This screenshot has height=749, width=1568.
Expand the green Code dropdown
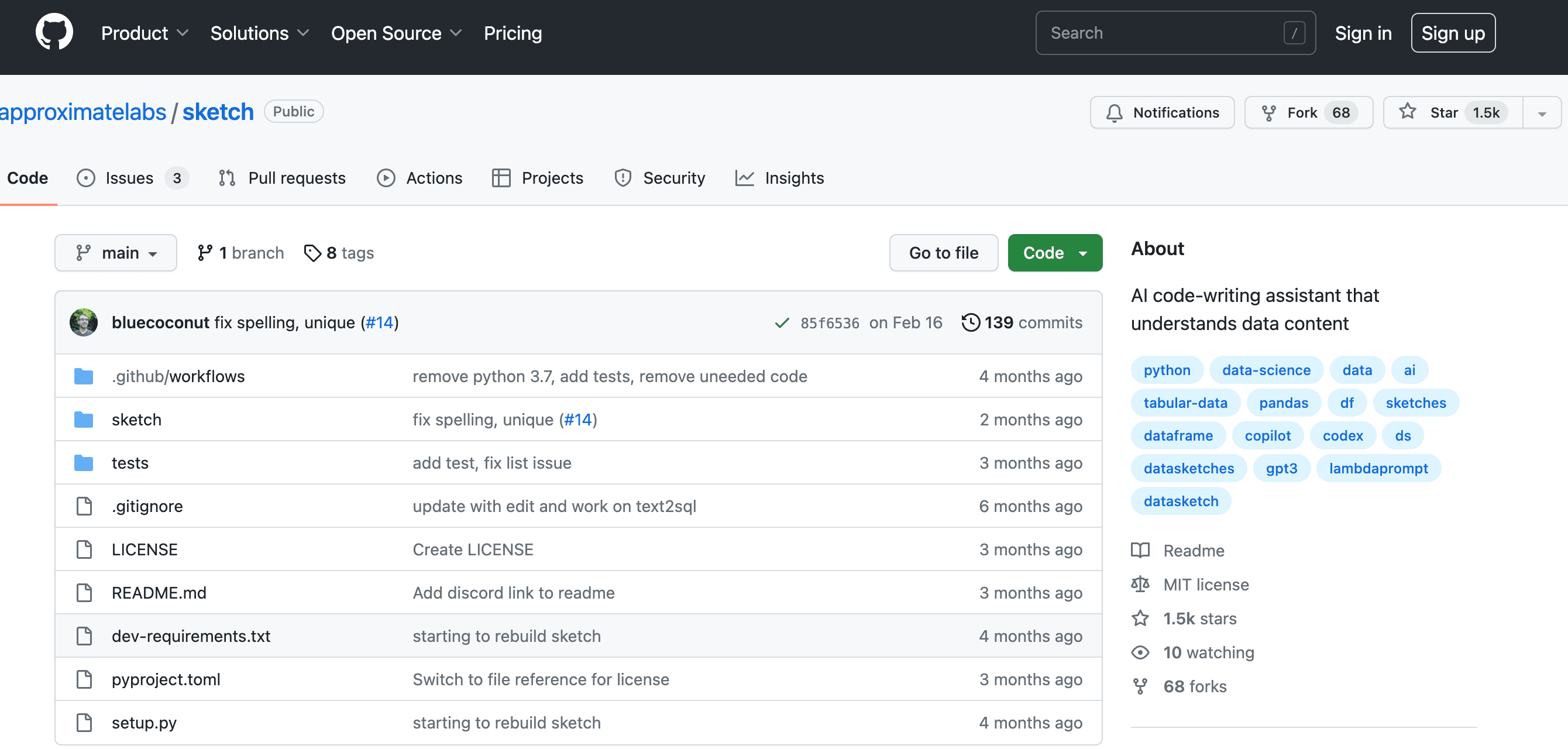click(x=1054, y=253)
